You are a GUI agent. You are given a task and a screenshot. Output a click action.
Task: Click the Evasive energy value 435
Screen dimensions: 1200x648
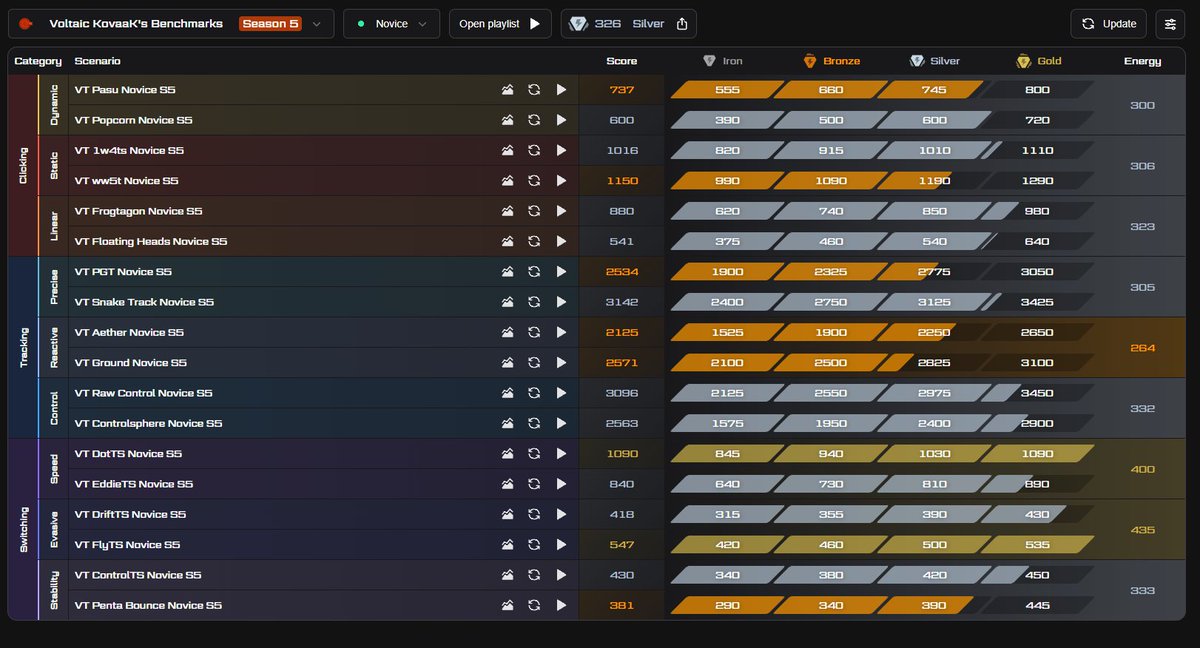point(1143,530)
